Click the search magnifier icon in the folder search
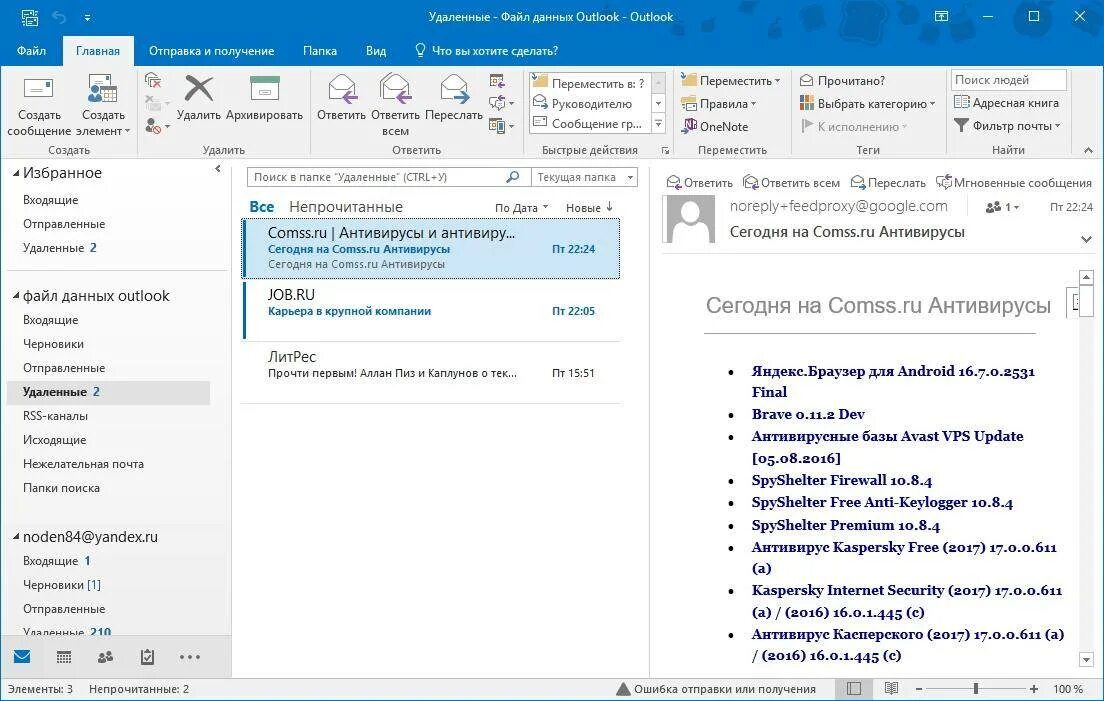Image resolution: width=1104 pixels, height=701 pixels. [513, 177]
